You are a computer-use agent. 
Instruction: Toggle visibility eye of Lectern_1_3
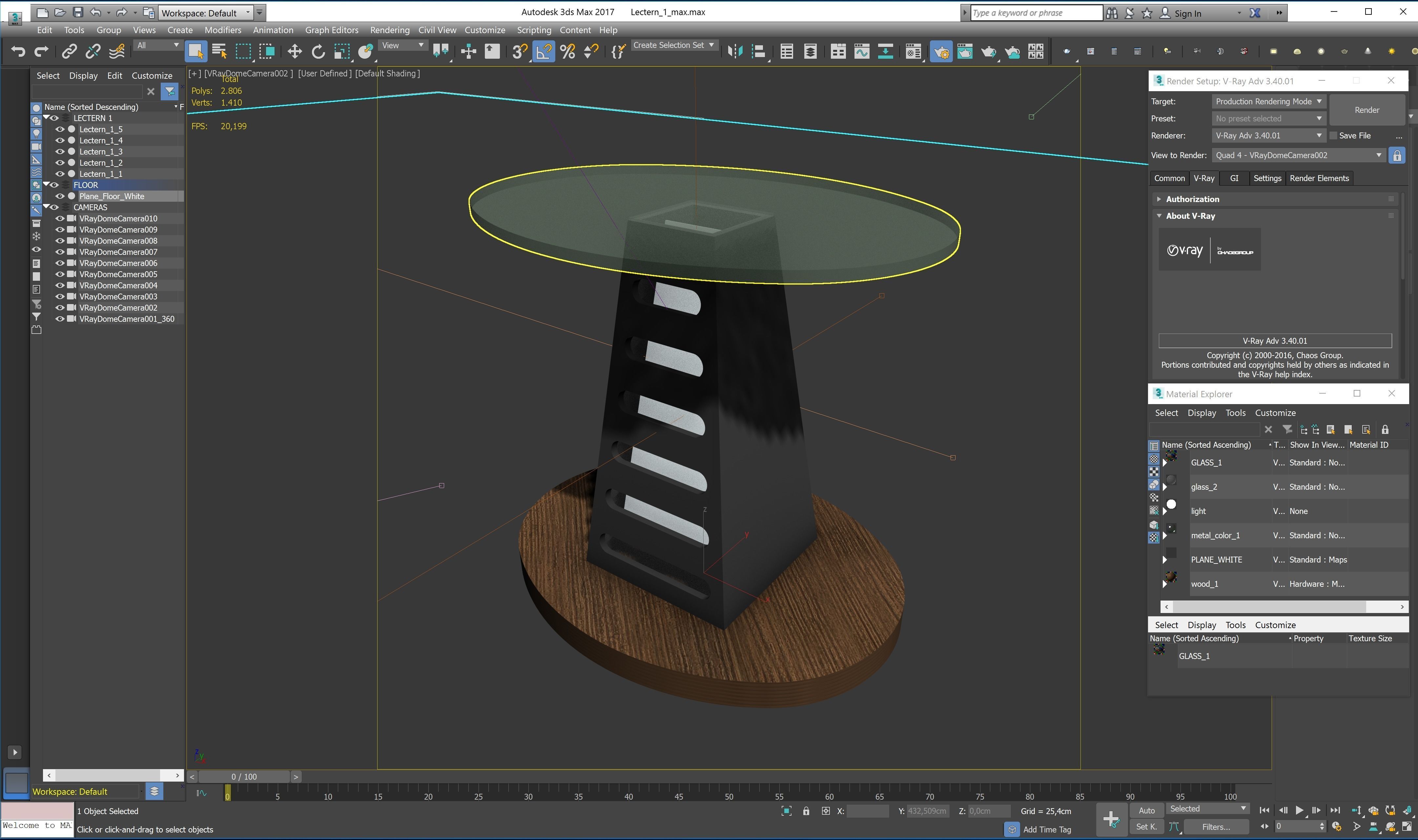click(x=59, y=151)
